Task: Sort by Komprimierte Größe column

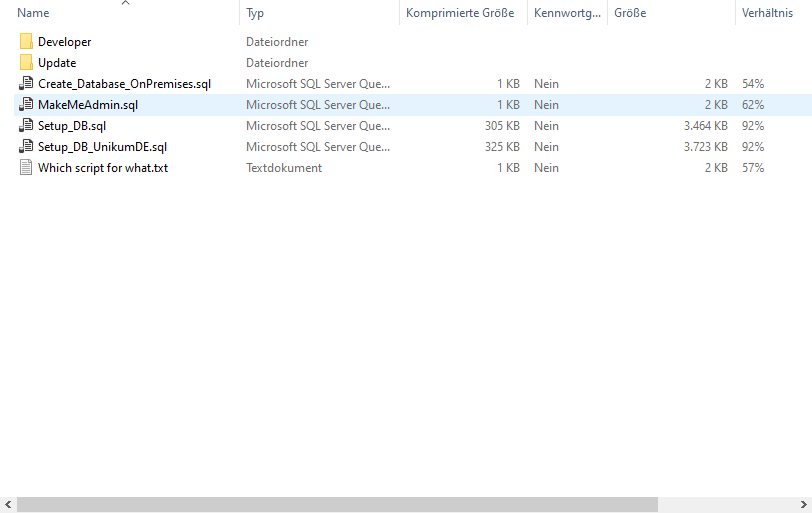Action: (x=460, y=14)
